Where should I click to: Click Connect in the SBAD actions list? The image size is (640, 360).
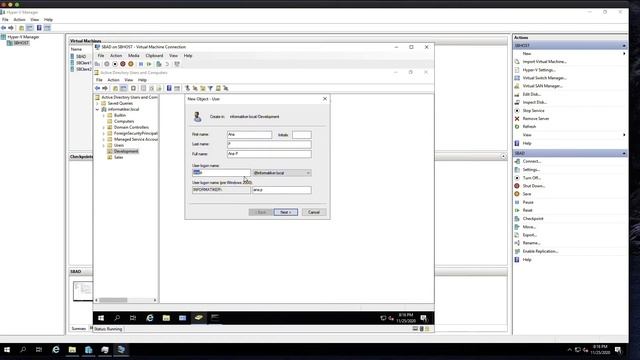(x=532, y=162)
